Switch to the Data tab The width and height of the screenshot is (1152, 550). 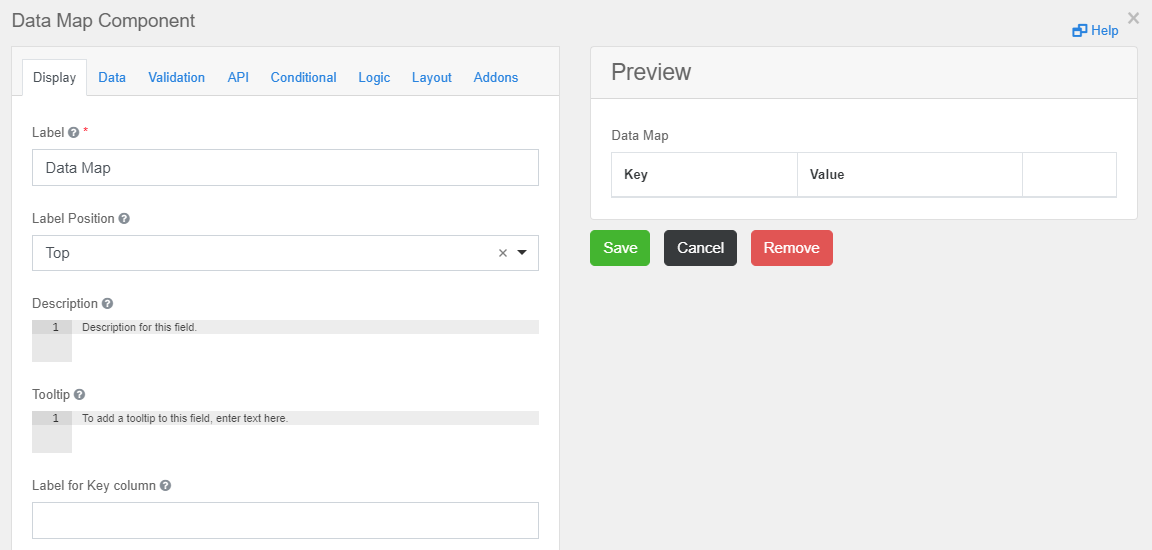click(112, 77)
